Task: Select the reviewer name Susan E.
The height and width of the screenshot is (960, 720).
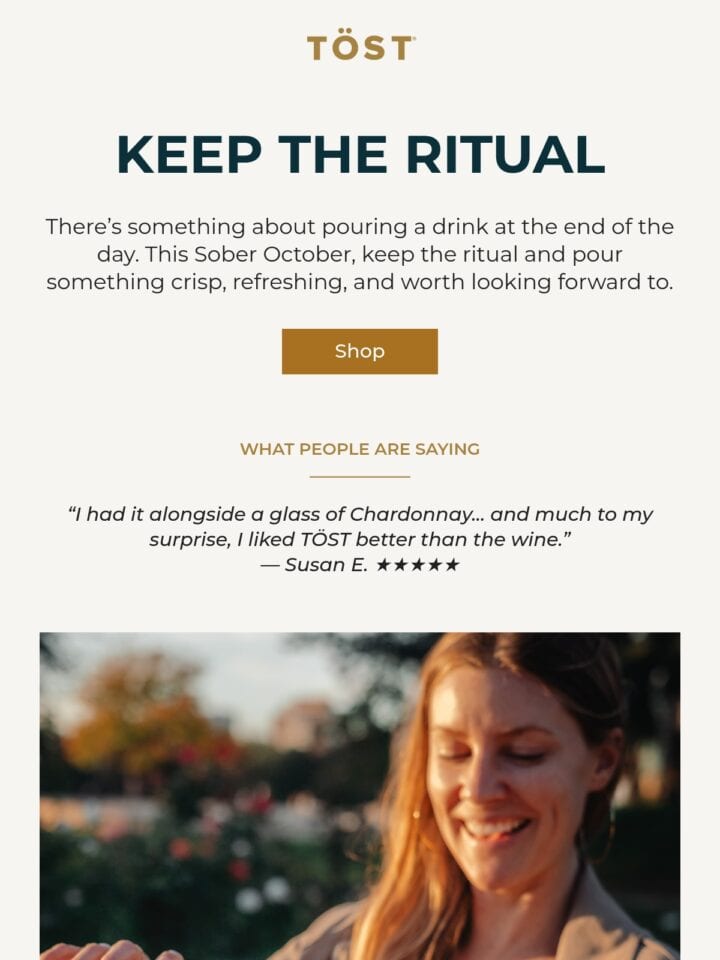Action: 326,564
